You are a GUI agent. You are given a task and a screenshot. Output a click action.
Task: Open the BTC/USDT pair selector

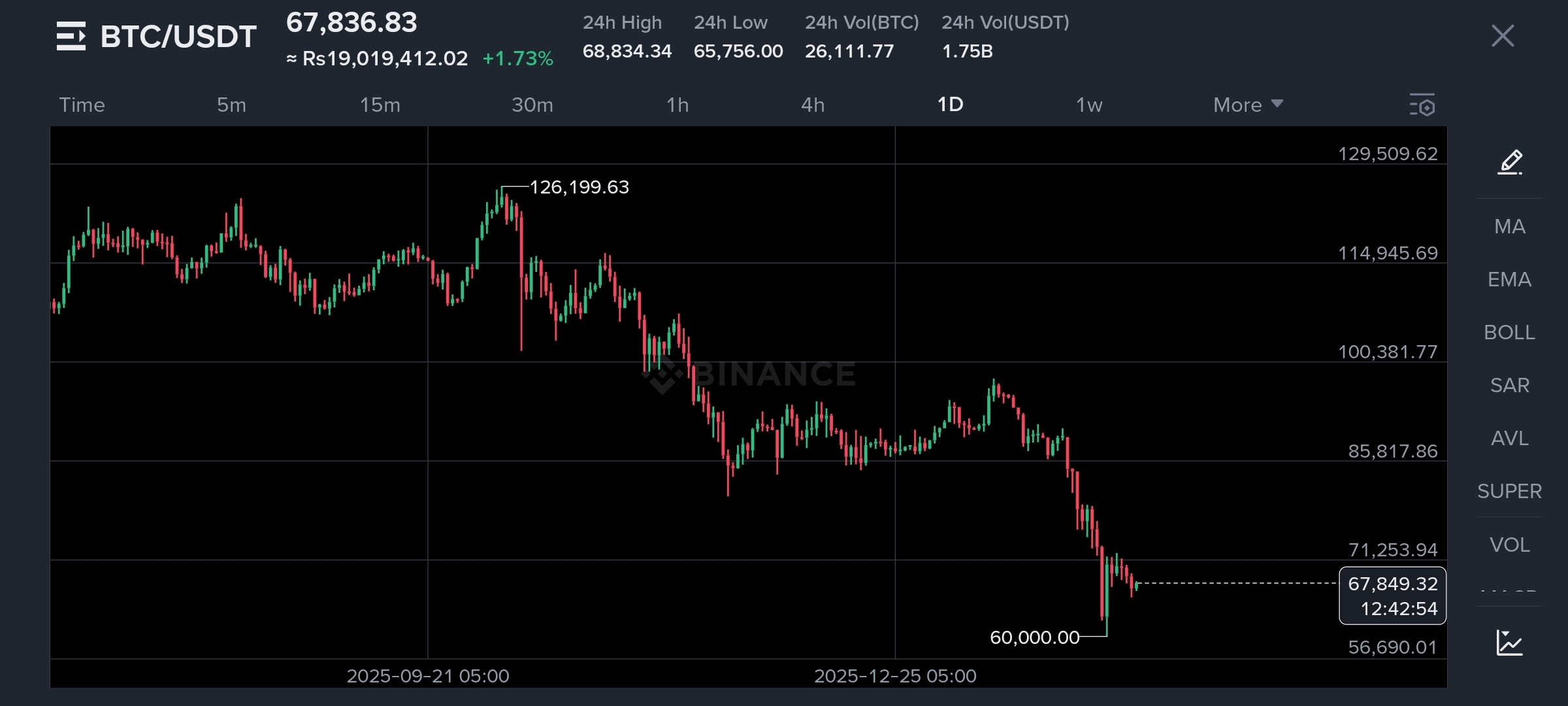pos(178,37)
